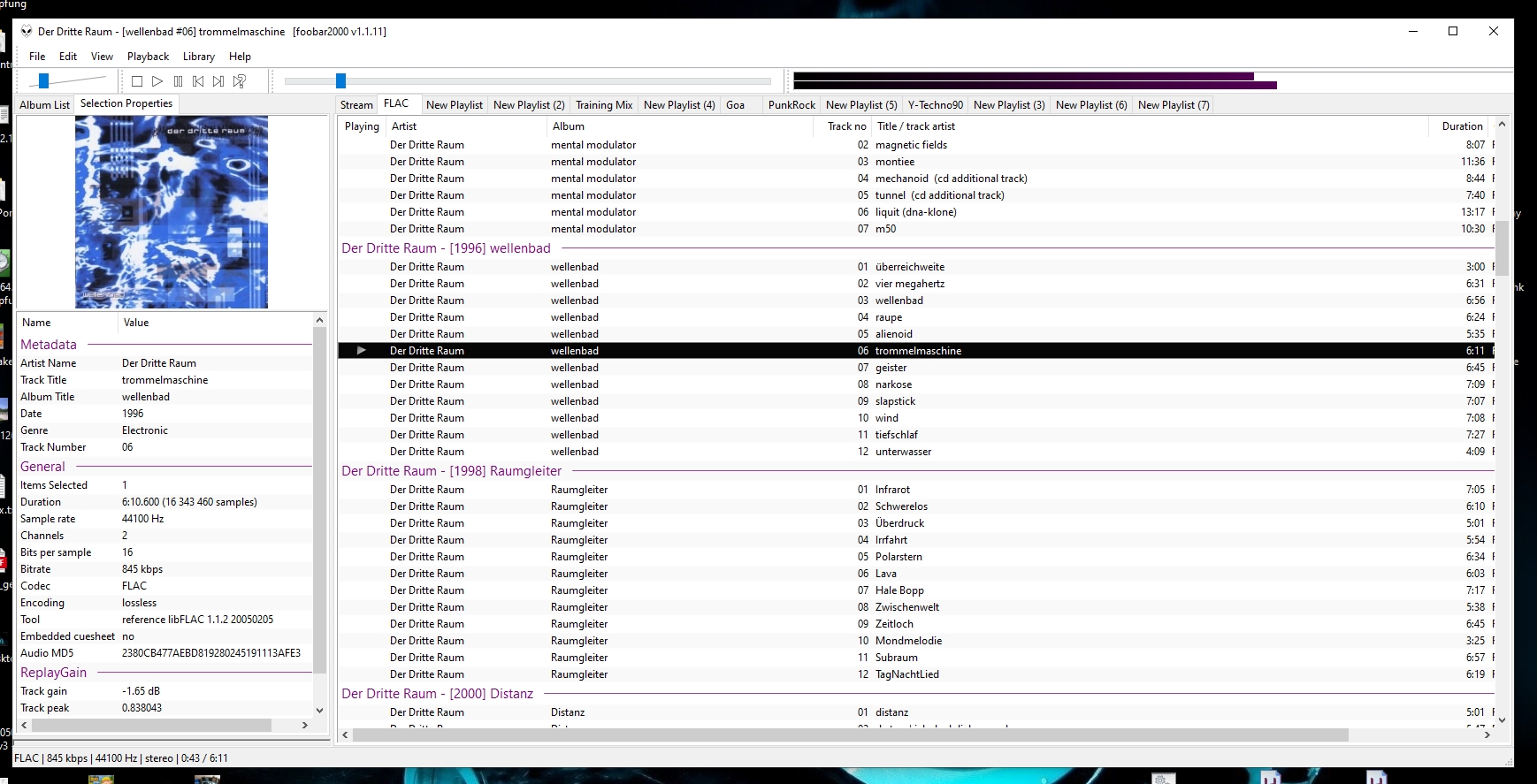Image resolution: width=1537 pixels, height=784 pixels.
Task: Open the New Playlist (2) tab
Action: [529, 105]
